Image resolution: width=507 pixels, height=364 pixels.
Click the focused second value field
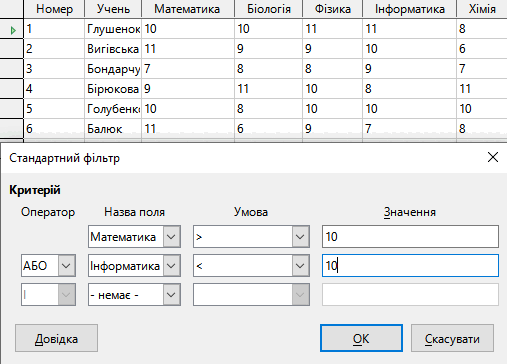tap(410, 266)
